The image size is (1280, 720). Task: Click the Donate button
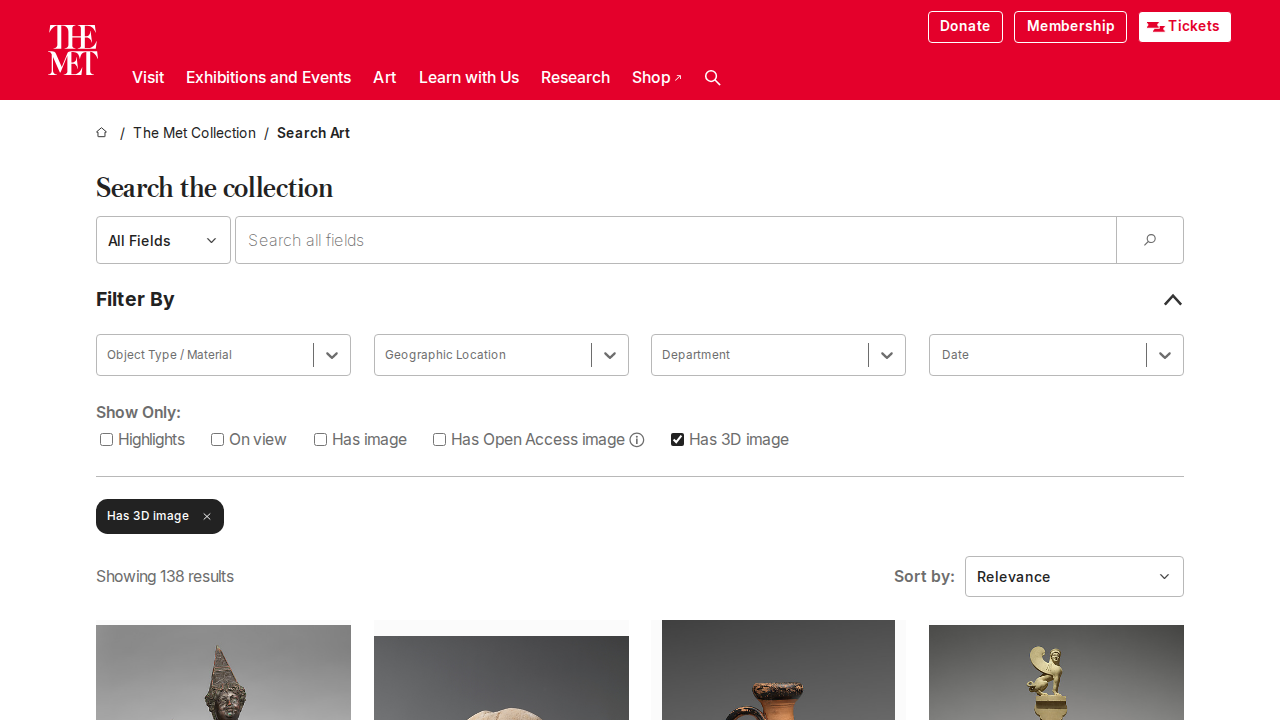point(964,26)
